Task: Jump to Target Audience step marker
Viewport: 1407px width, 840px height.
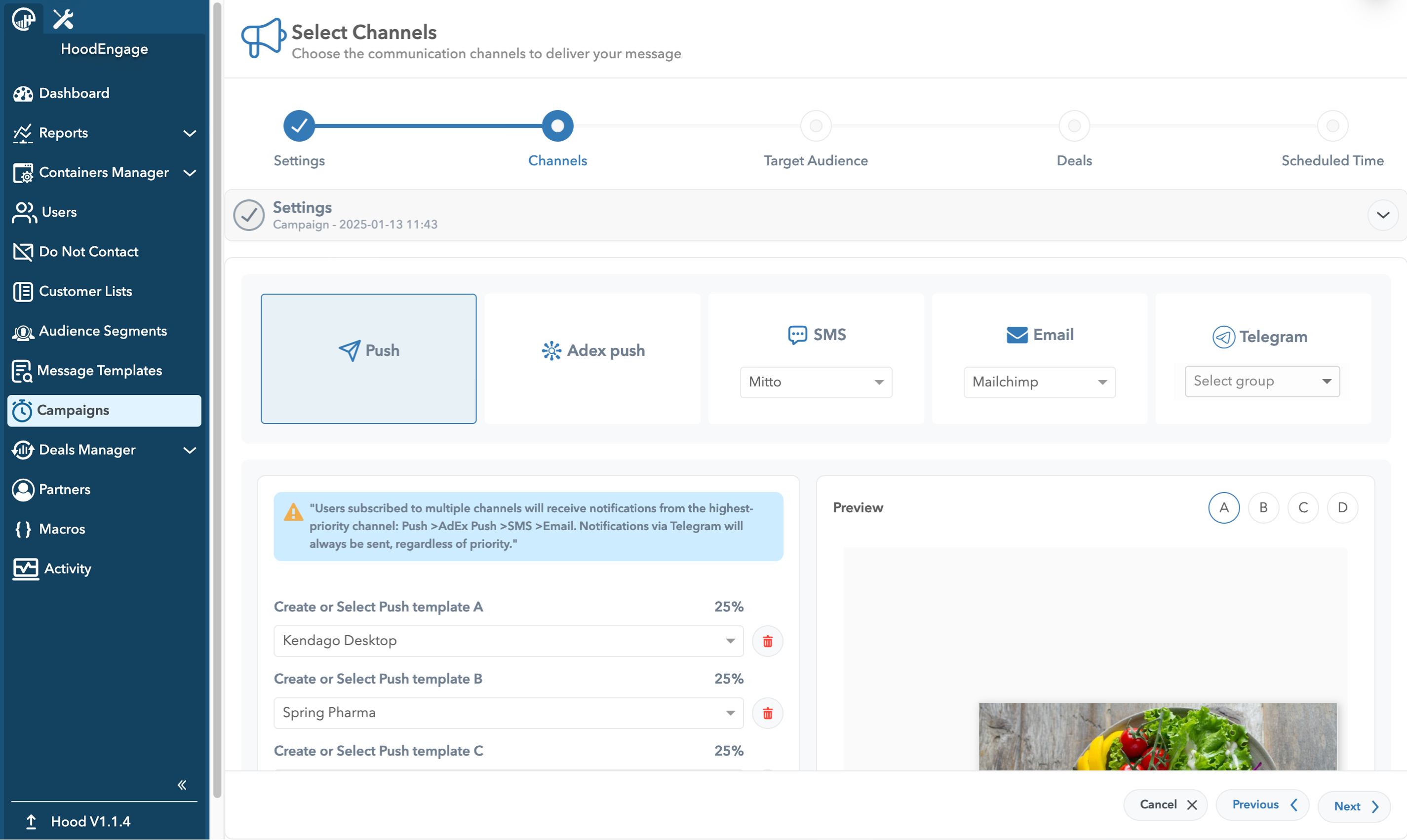Action: (816, 126)
